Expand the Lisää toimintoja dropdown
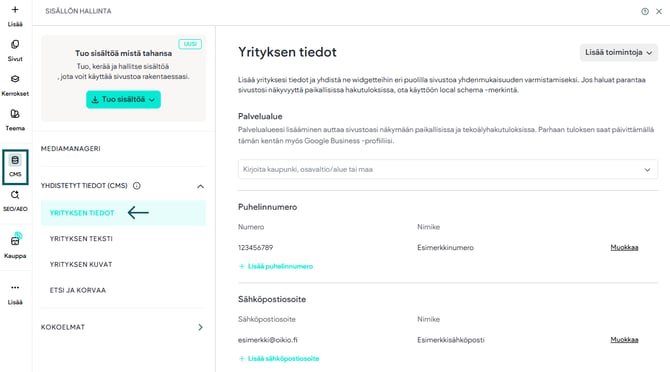The height and width of the screenshot is (372, 670). pos(618,53)
